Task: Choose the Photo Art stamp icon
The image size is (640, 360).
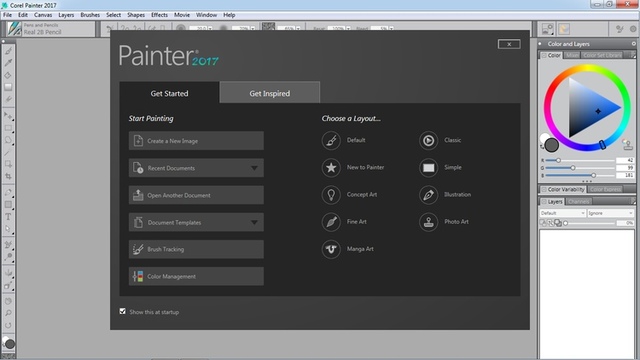Action: (428, 222)
